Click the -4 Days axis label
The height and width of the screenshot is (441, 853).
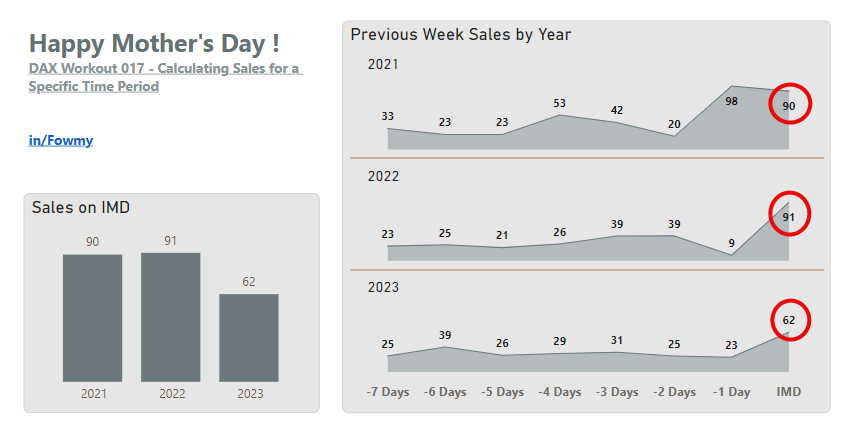pos(560,392)
